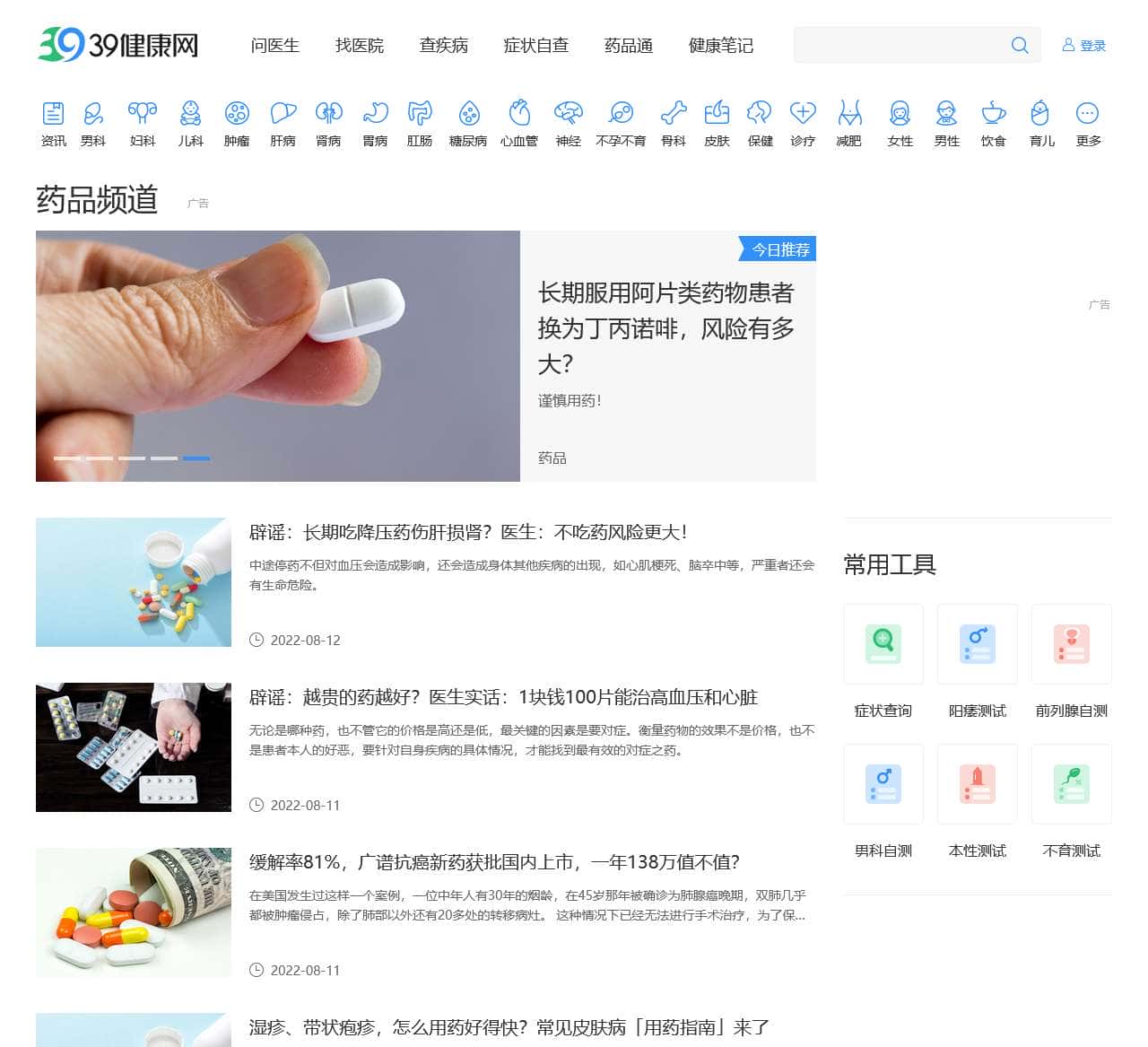Open the 女性 women category icon
Screen dimensions: 1148x1047
900,113
